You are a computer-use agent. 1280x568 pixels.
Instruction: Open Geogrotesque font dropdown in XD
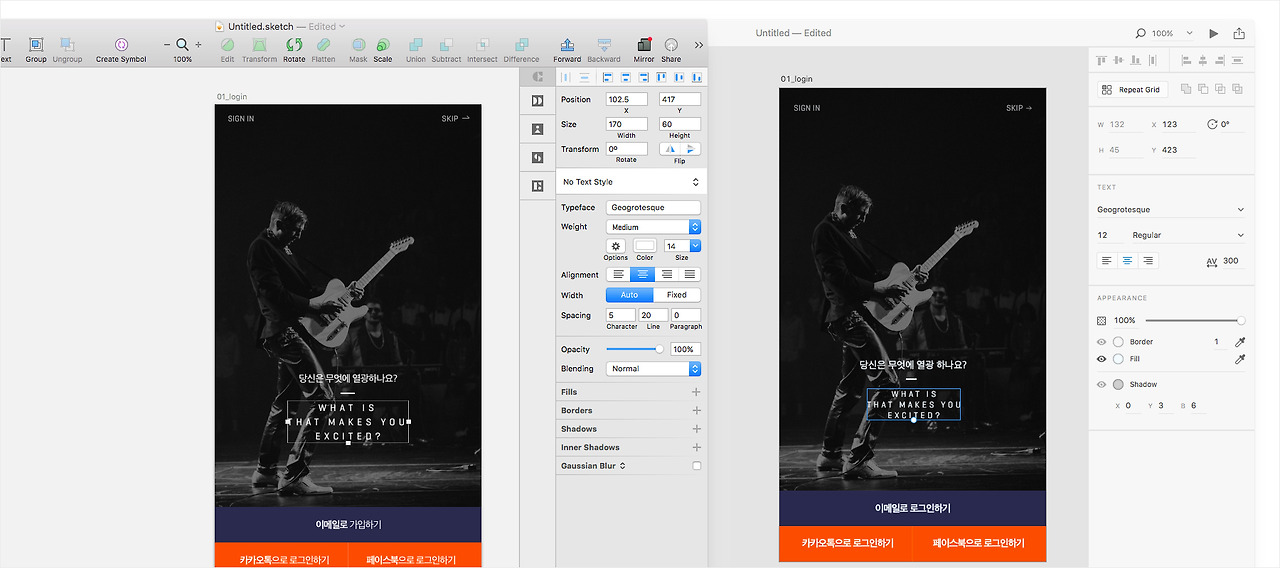[x=1170, y=210]
